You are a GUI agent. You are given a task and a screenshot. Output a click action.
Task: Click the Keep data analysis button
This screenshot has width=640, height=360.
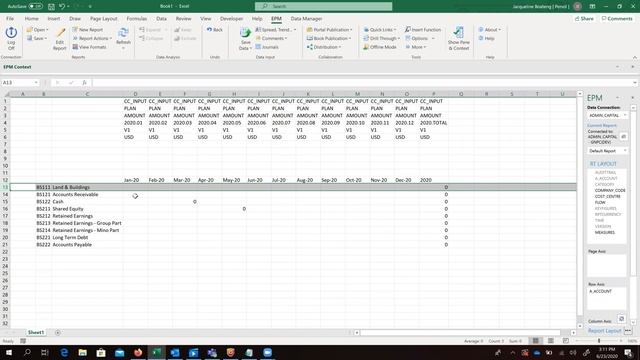click(183, 30)
